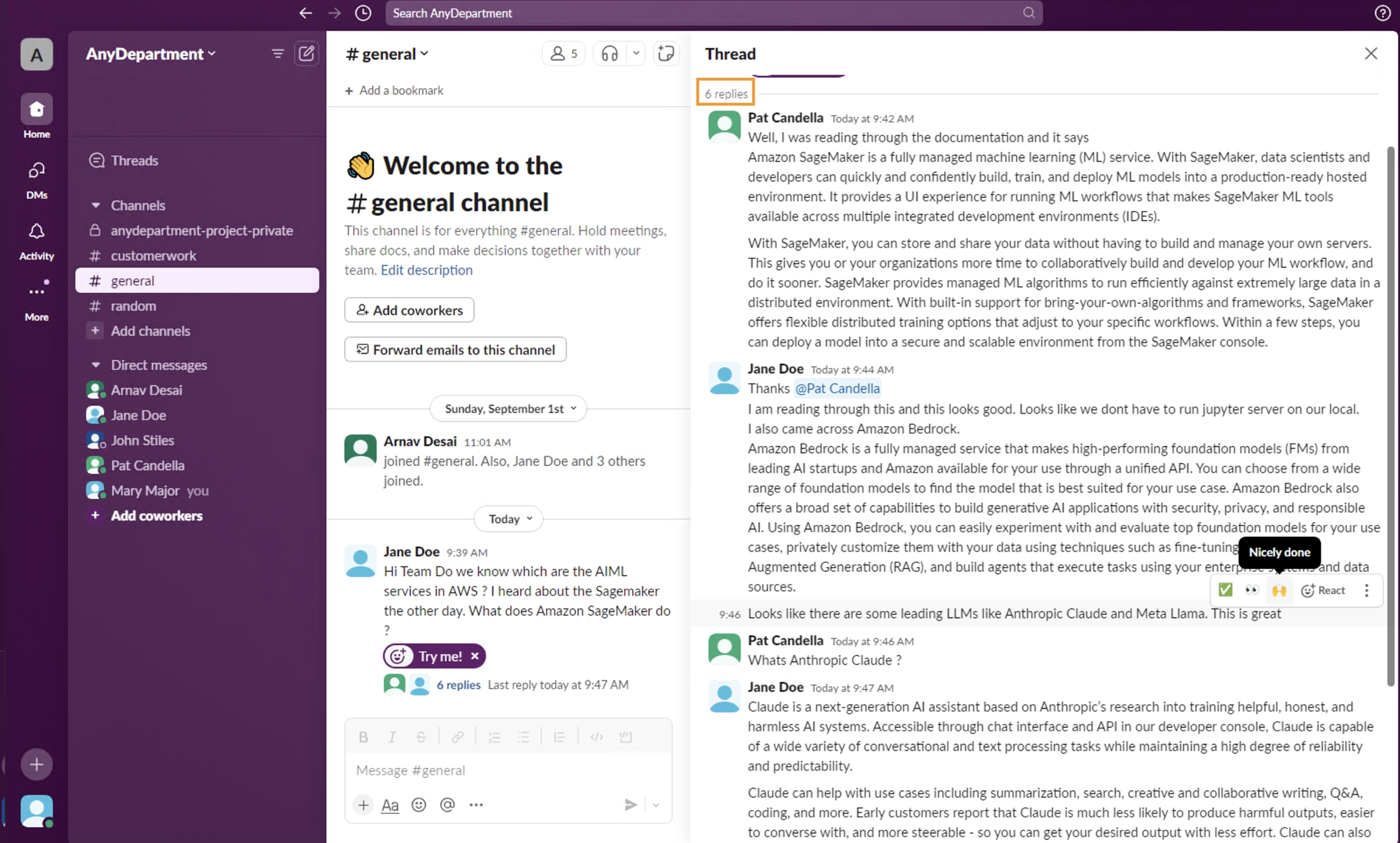Open the AnyDepartment workspace dropdown
Screen dimensions: 1400x843
coord(151,54)
